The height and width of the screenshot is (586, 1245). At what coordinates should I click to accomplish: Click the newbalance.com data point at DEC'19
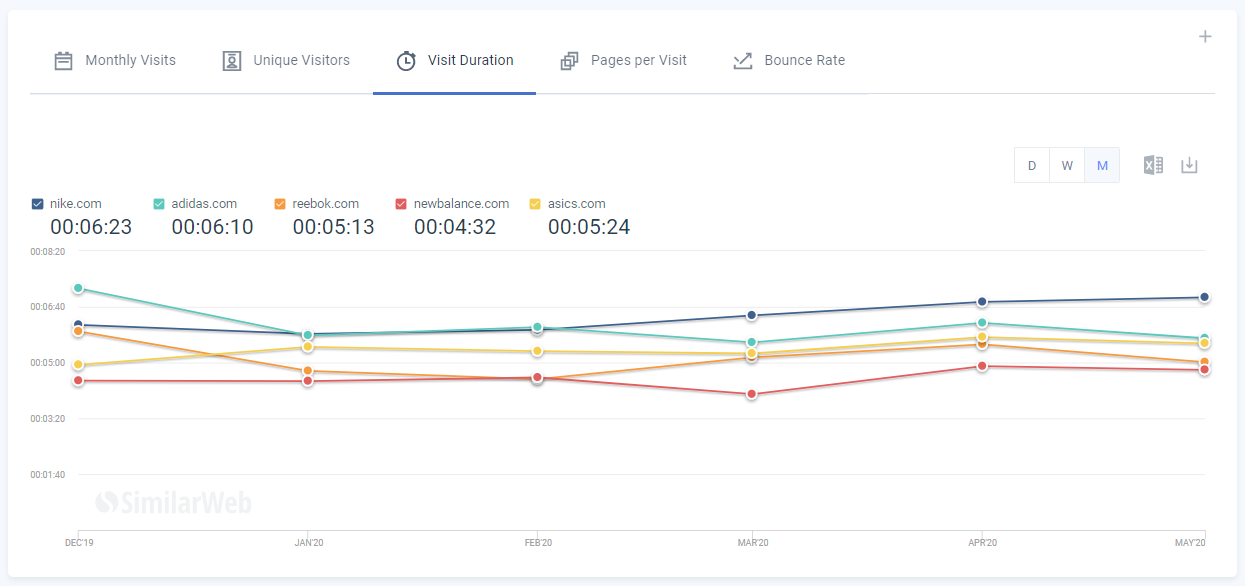78,380
